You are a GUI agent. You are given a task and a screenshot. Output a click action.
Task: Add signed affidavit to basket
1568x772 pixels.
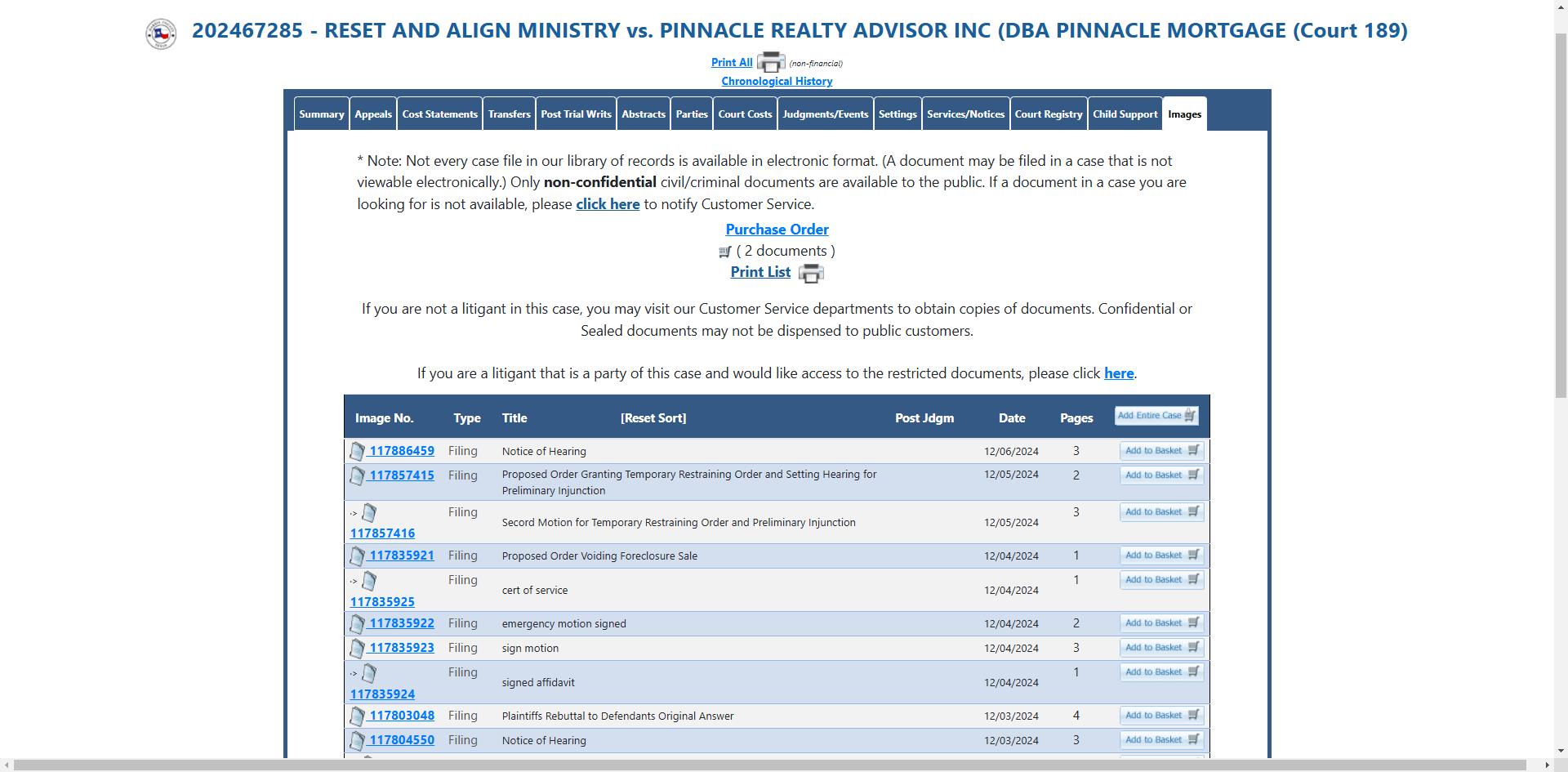point(1161,672)
